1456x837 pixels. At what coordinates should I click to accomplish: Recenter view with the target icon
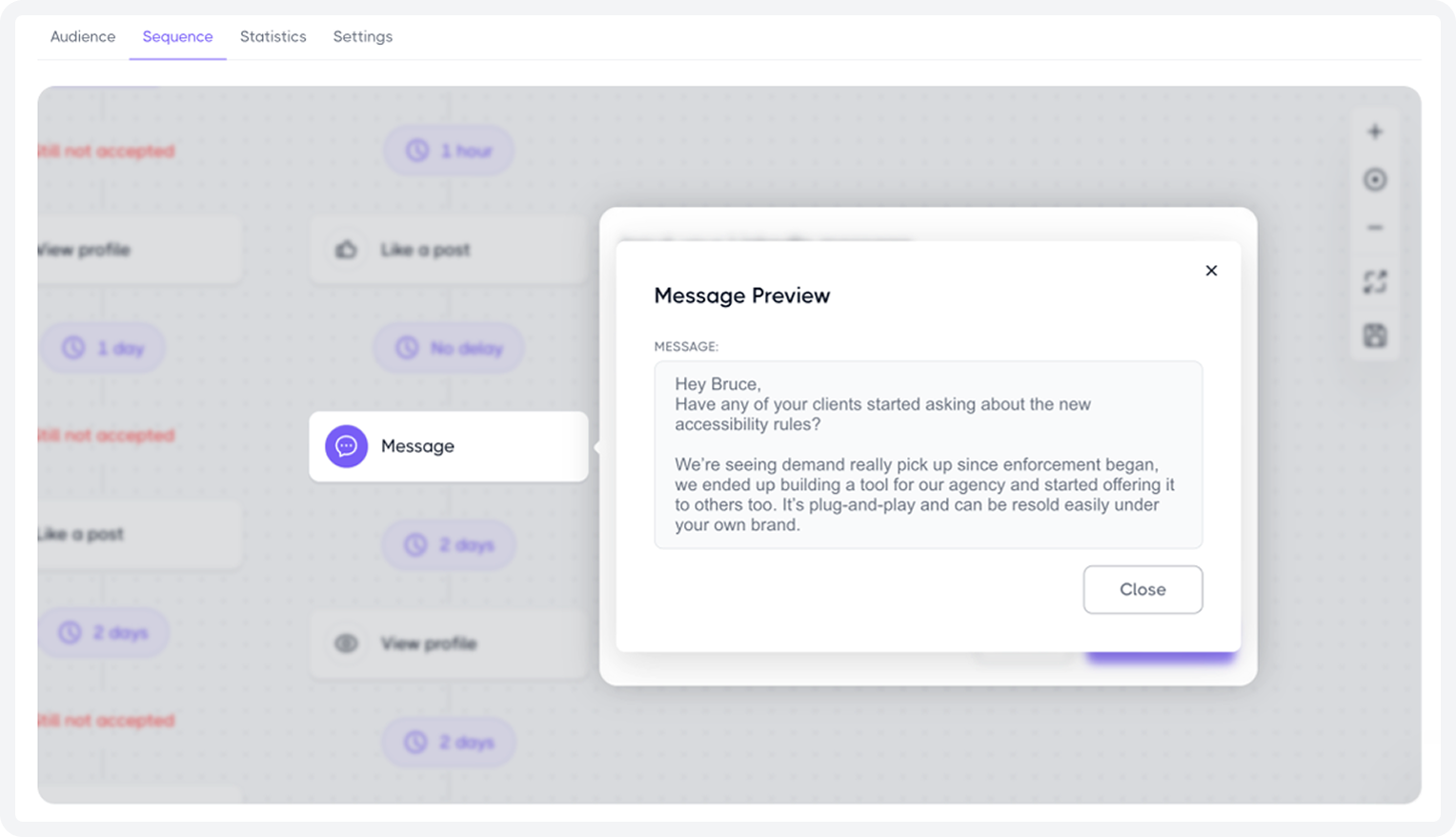pos(1375,179)
